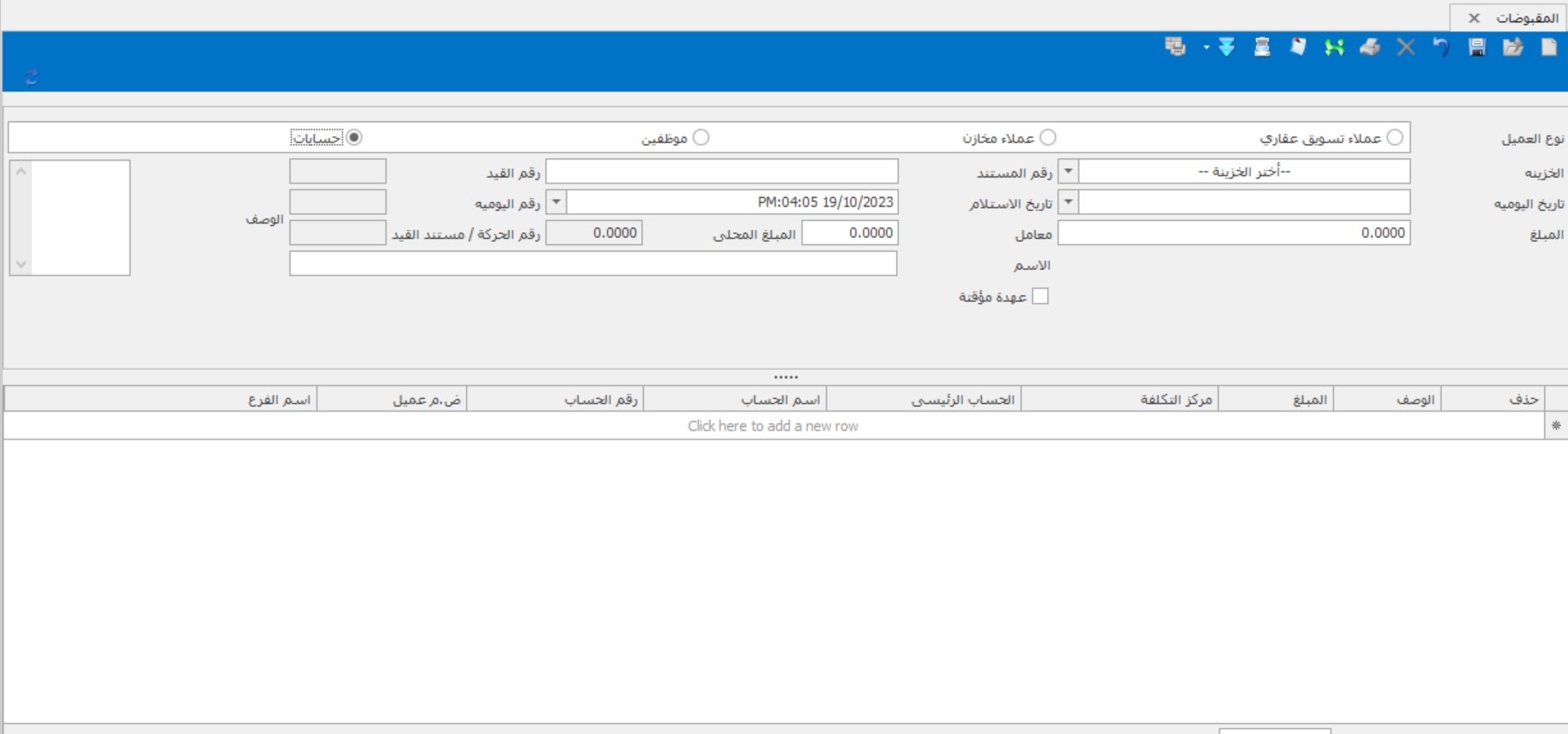Select the موظفين radio button
1568x734 pixels.
tap(701, 137)
